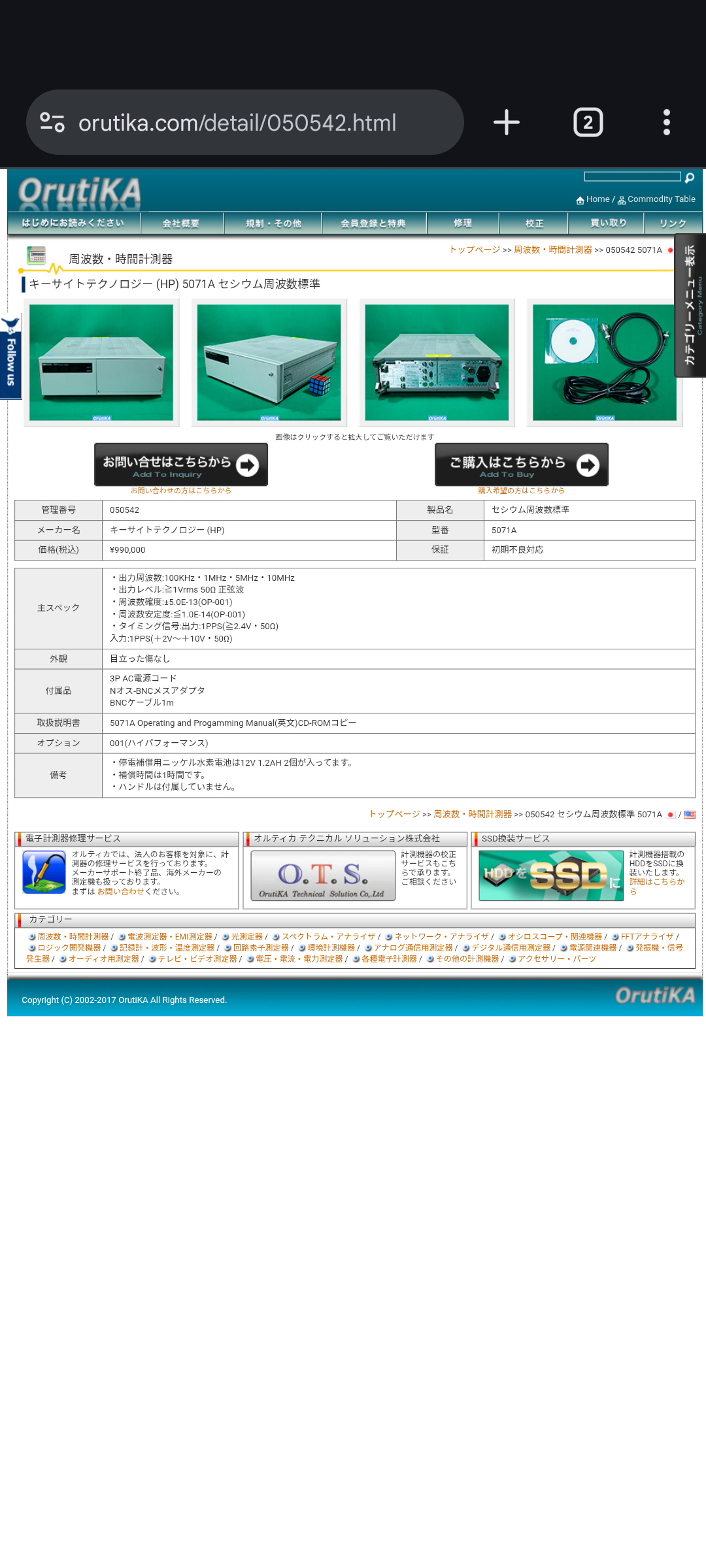
Task: Click the US flag language icon
Action: click(x=690, y=815)
